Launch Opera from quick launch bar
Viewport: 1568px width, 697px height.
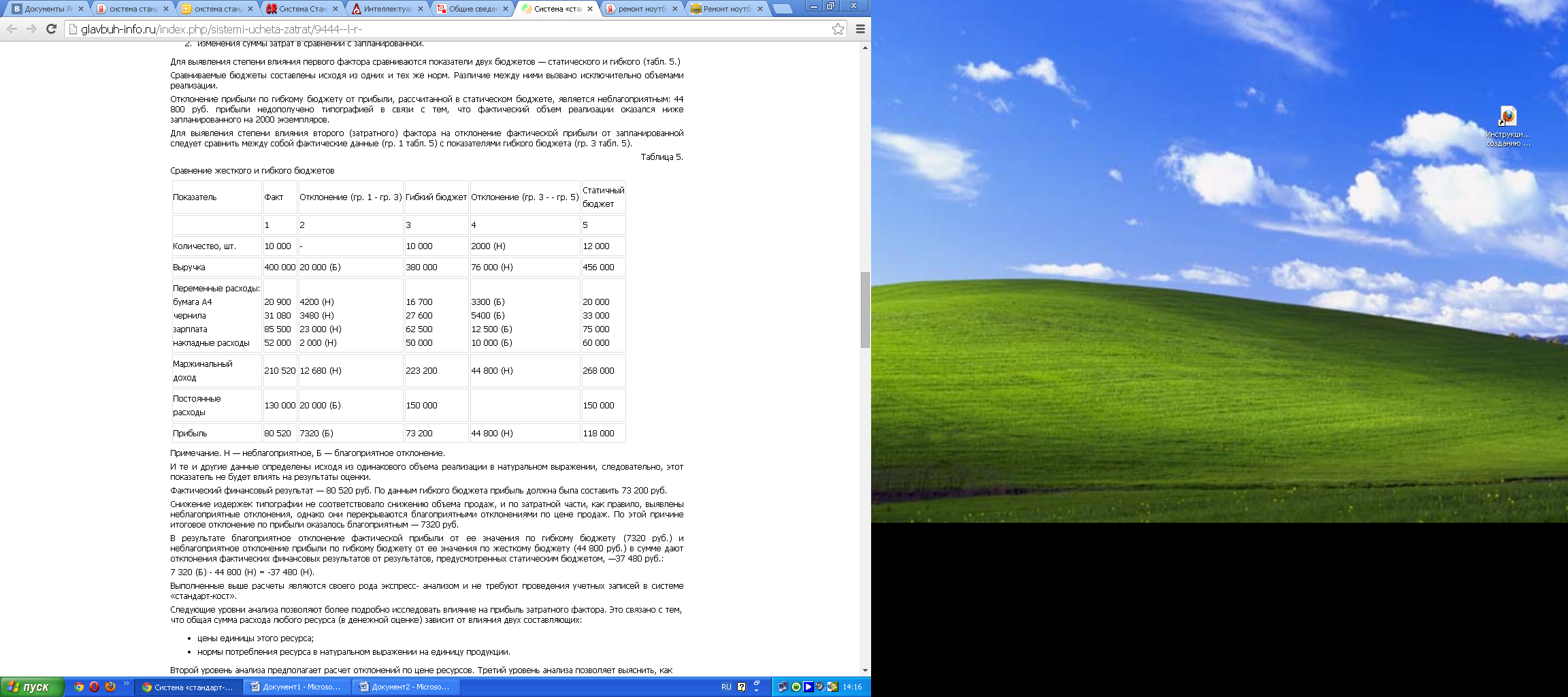coord(95,687)
